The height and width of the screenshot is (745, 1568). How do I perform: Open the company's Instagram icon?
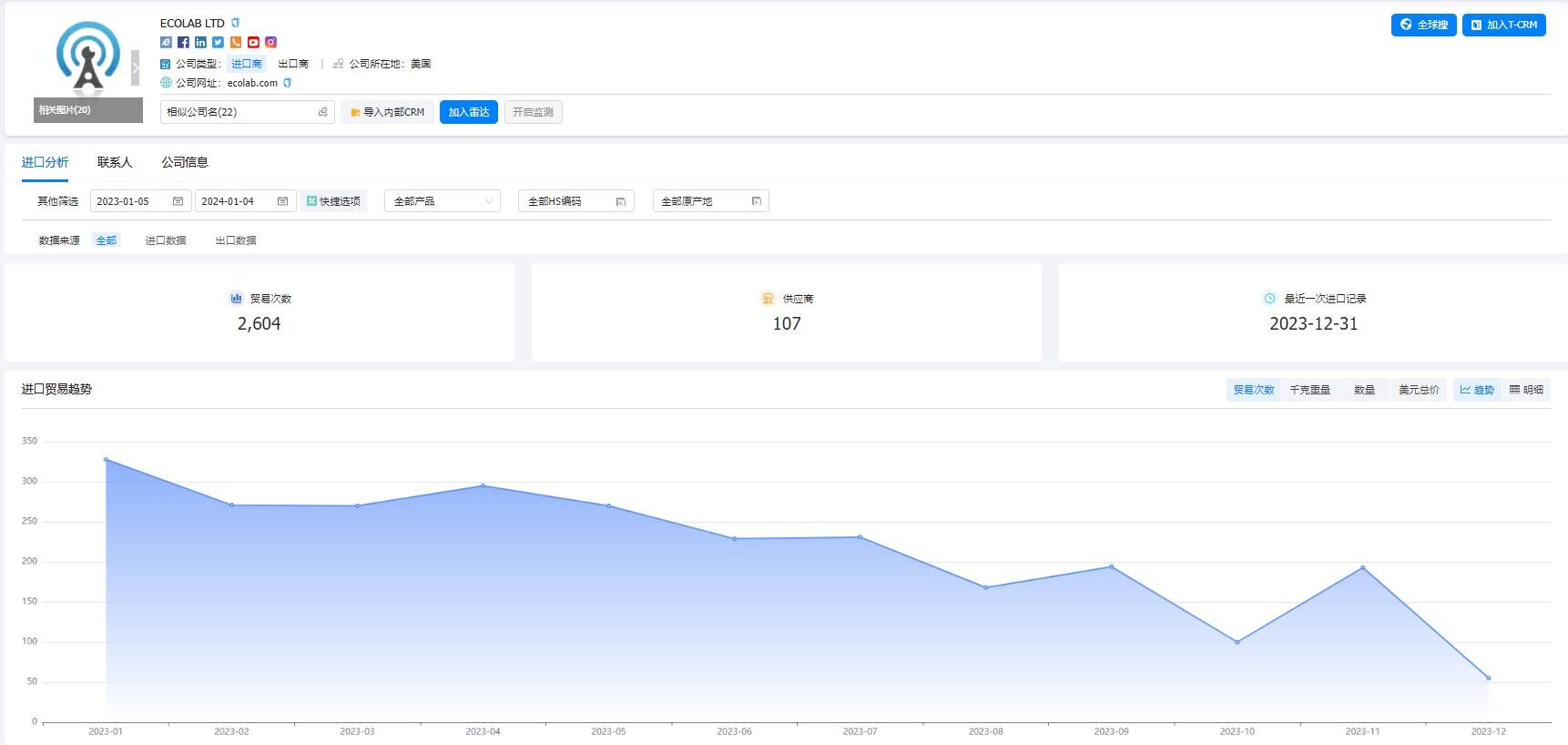point(270,42)
